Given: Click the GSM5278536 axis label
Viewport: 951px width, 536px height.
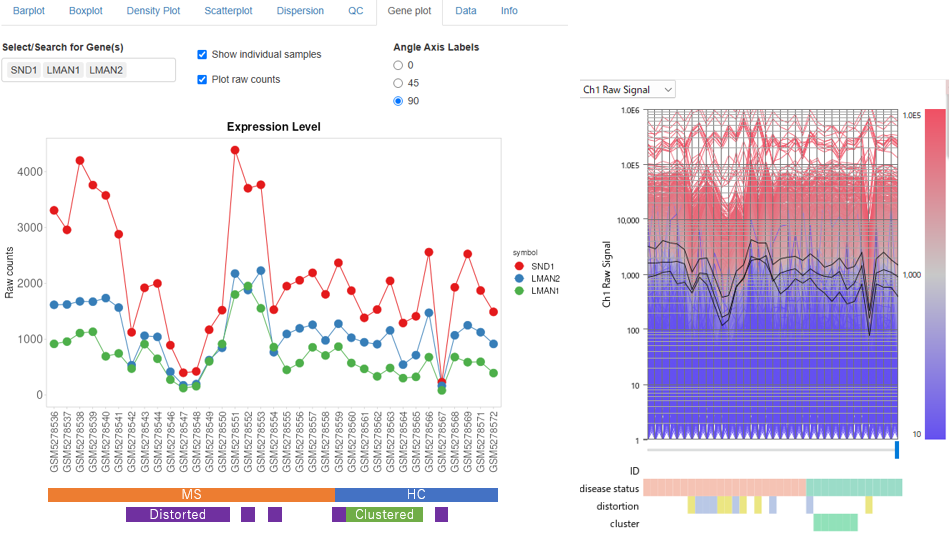Looking at the screenshot, I should click(55, 442).
